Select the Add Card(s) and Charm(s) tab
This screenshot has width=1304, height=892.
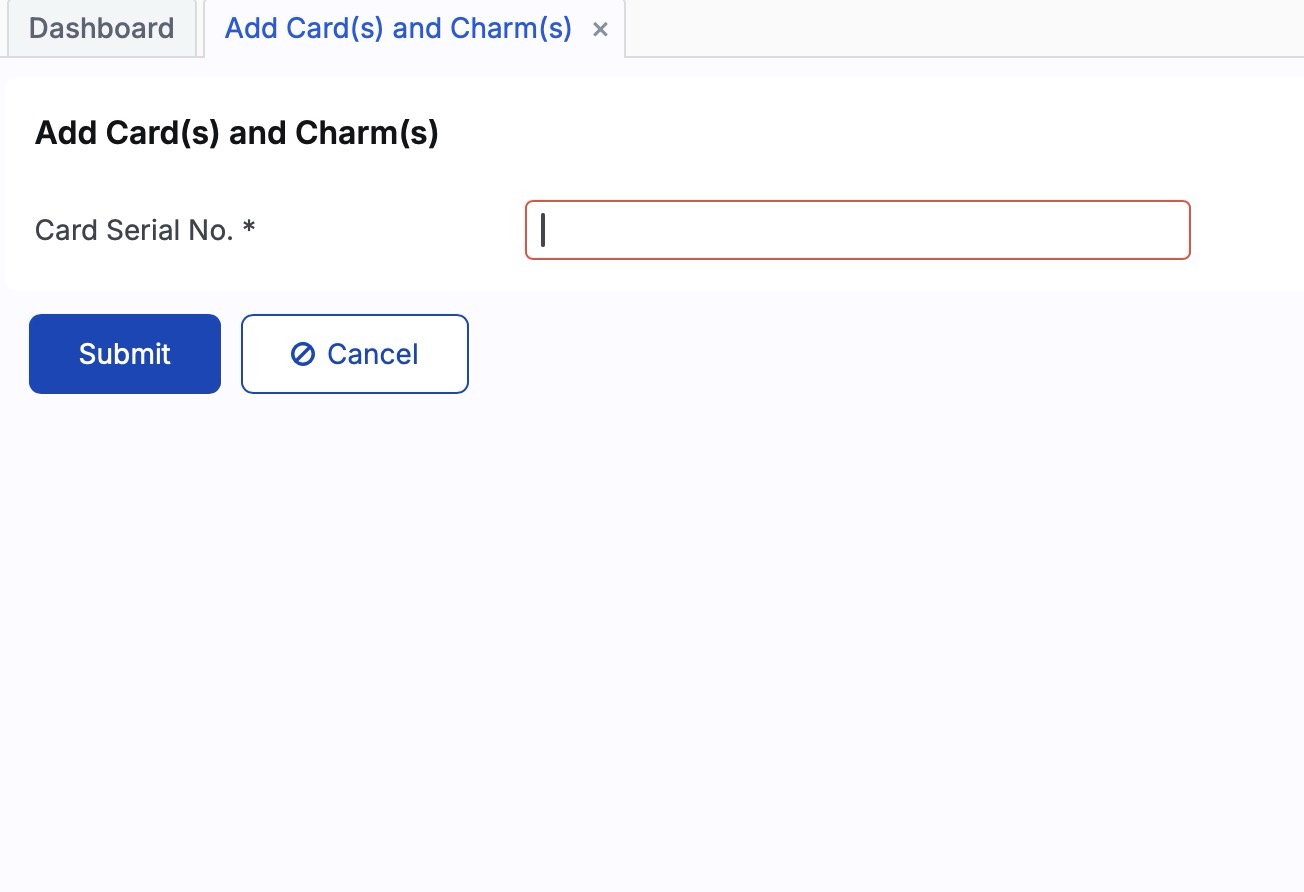[398, 28]
